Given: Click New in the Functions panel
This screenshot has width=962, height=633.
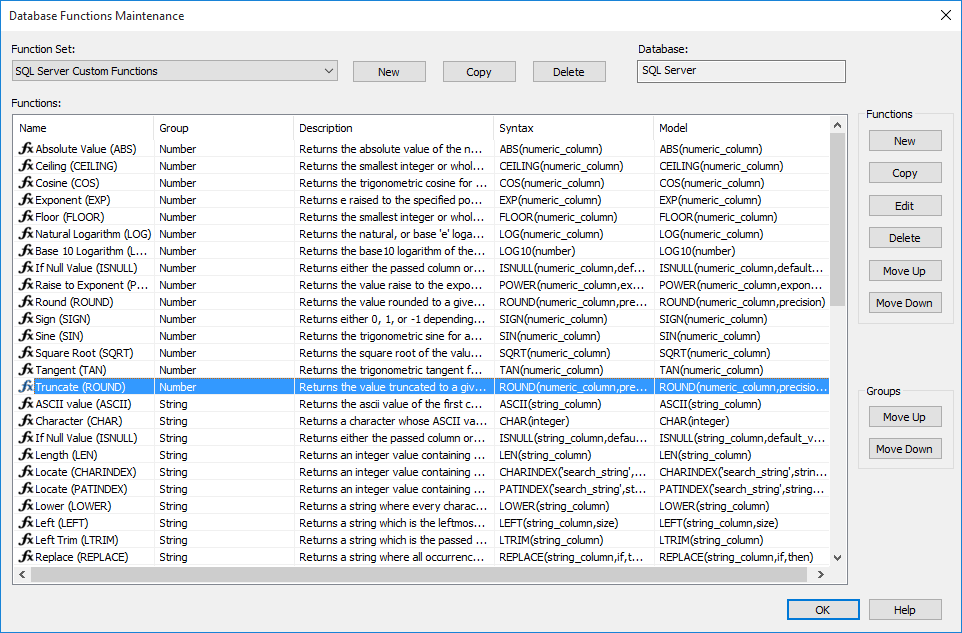Looking at the screenshot, I should (905, 141).
